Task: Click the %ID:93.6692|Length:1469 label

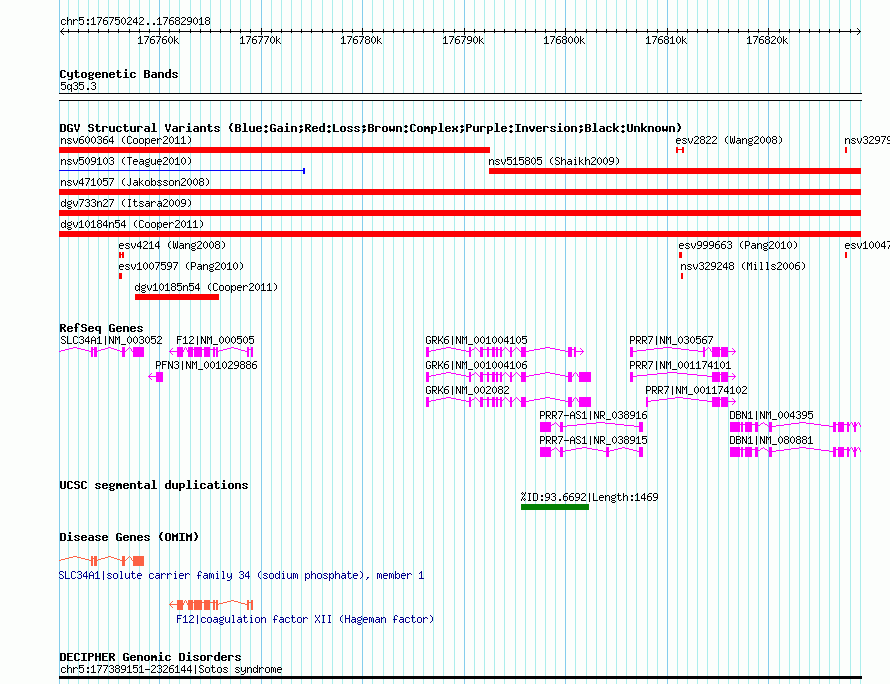Action: click(x=589, y=497)
